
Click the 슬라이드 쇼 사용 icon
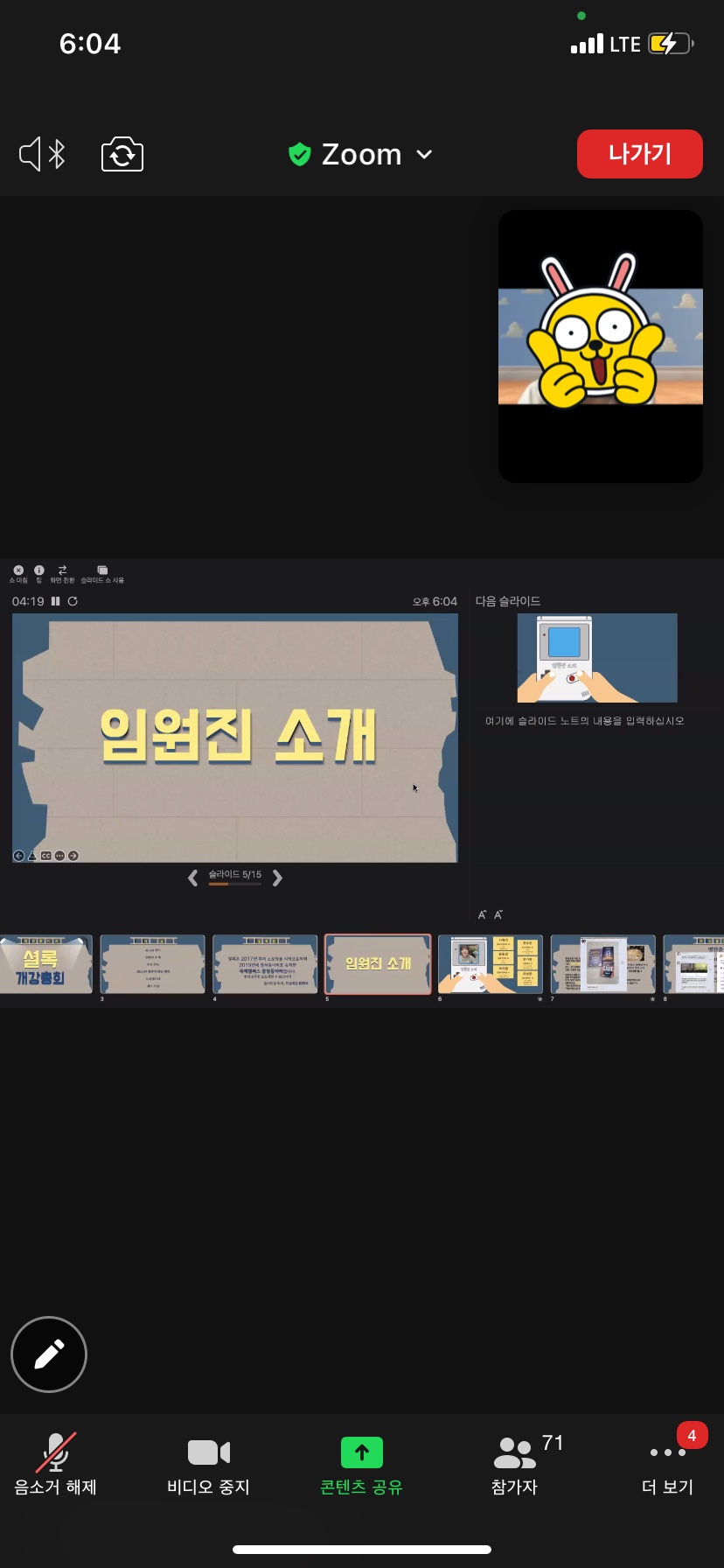tap(102, 573)
